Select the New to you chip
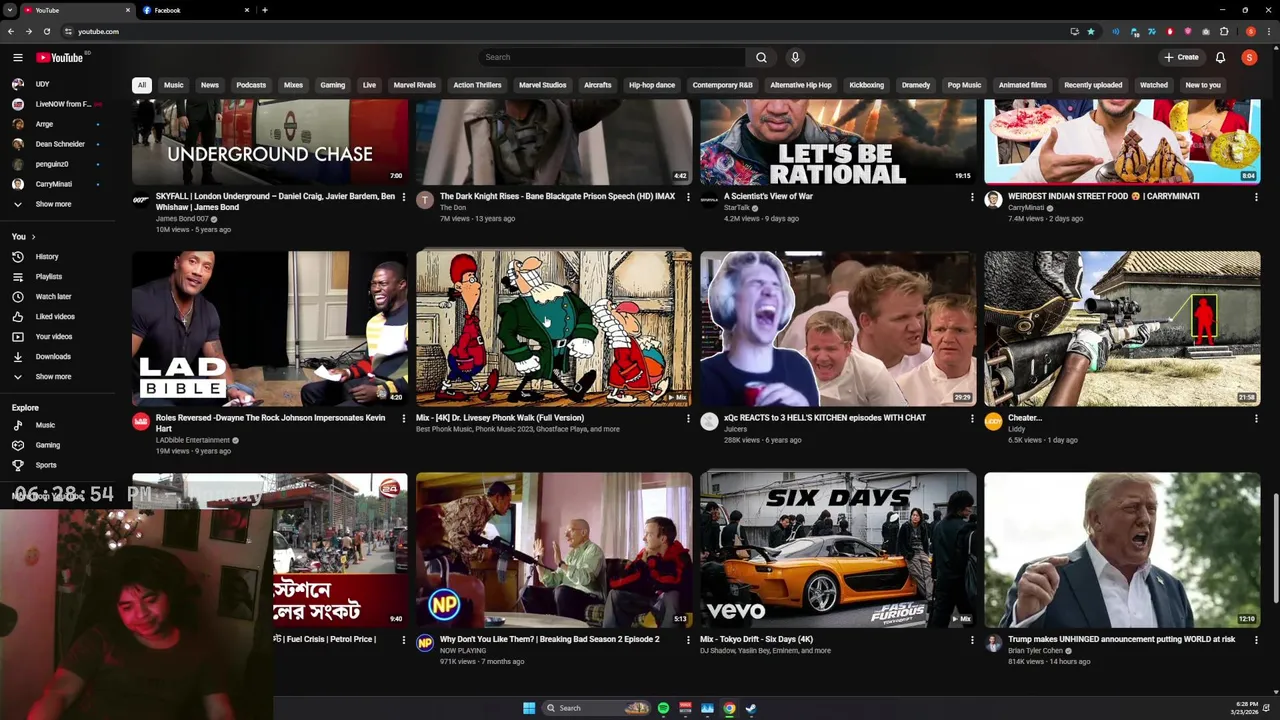Image resolution: width=1280 pixels, height=720 pixels. [1203, 85]
